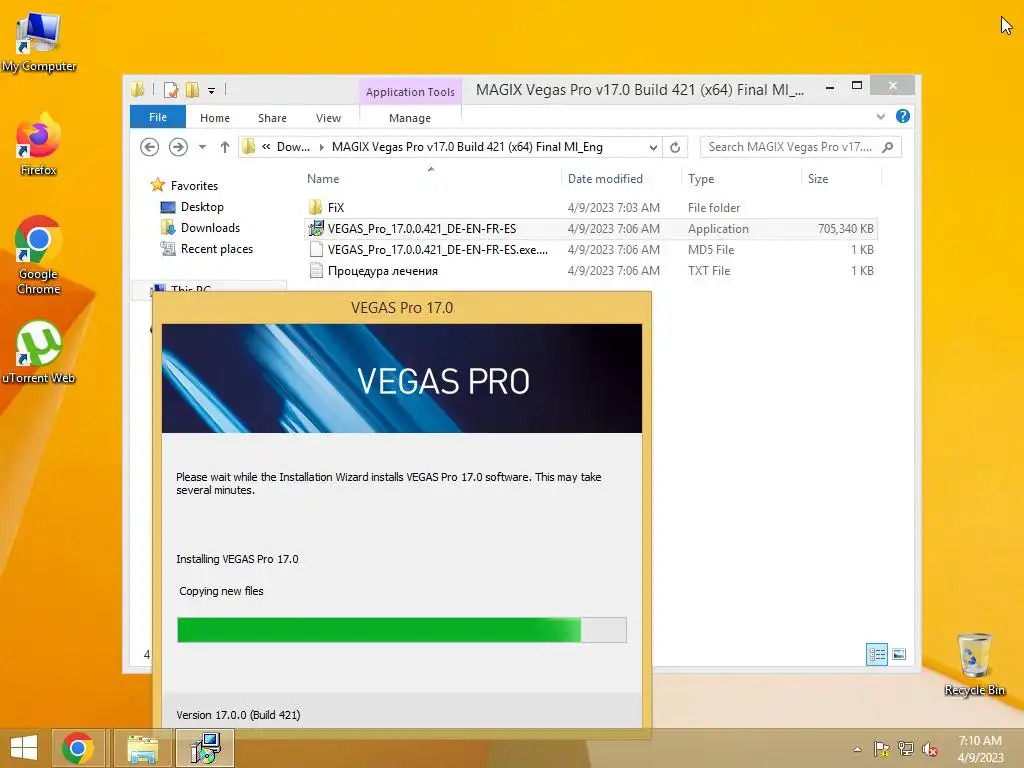1024x768 pixels.
Task: Show hidden tray icons arrow
Action: [857, 749]
